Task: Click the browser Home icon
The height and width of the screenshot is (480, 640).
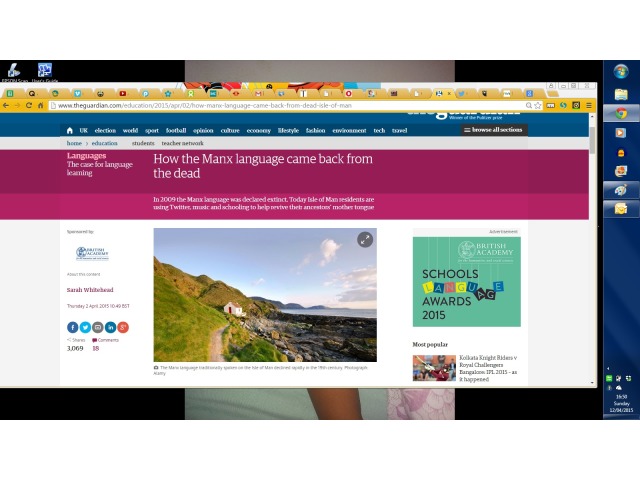Action: [x=40, y=105]
